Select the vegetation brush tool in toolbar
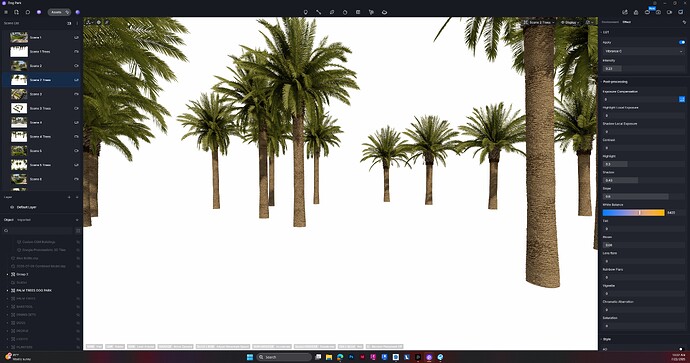Viewport: 690px width, 363px height. pos(371,12)
